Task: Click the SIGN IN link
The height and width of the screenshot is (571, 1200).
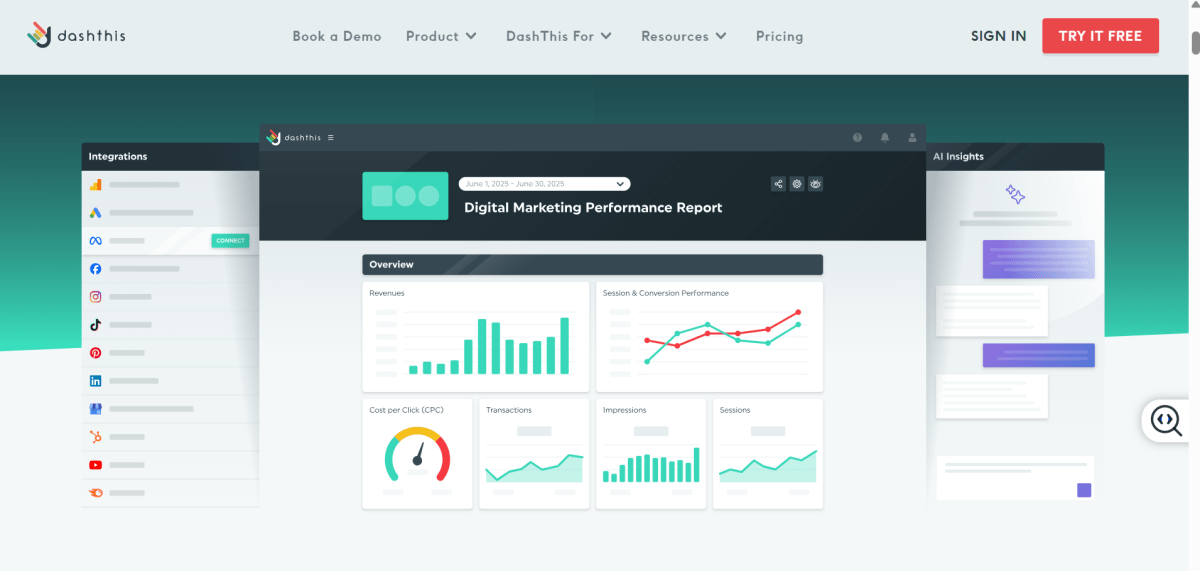Action: (998, 36)
